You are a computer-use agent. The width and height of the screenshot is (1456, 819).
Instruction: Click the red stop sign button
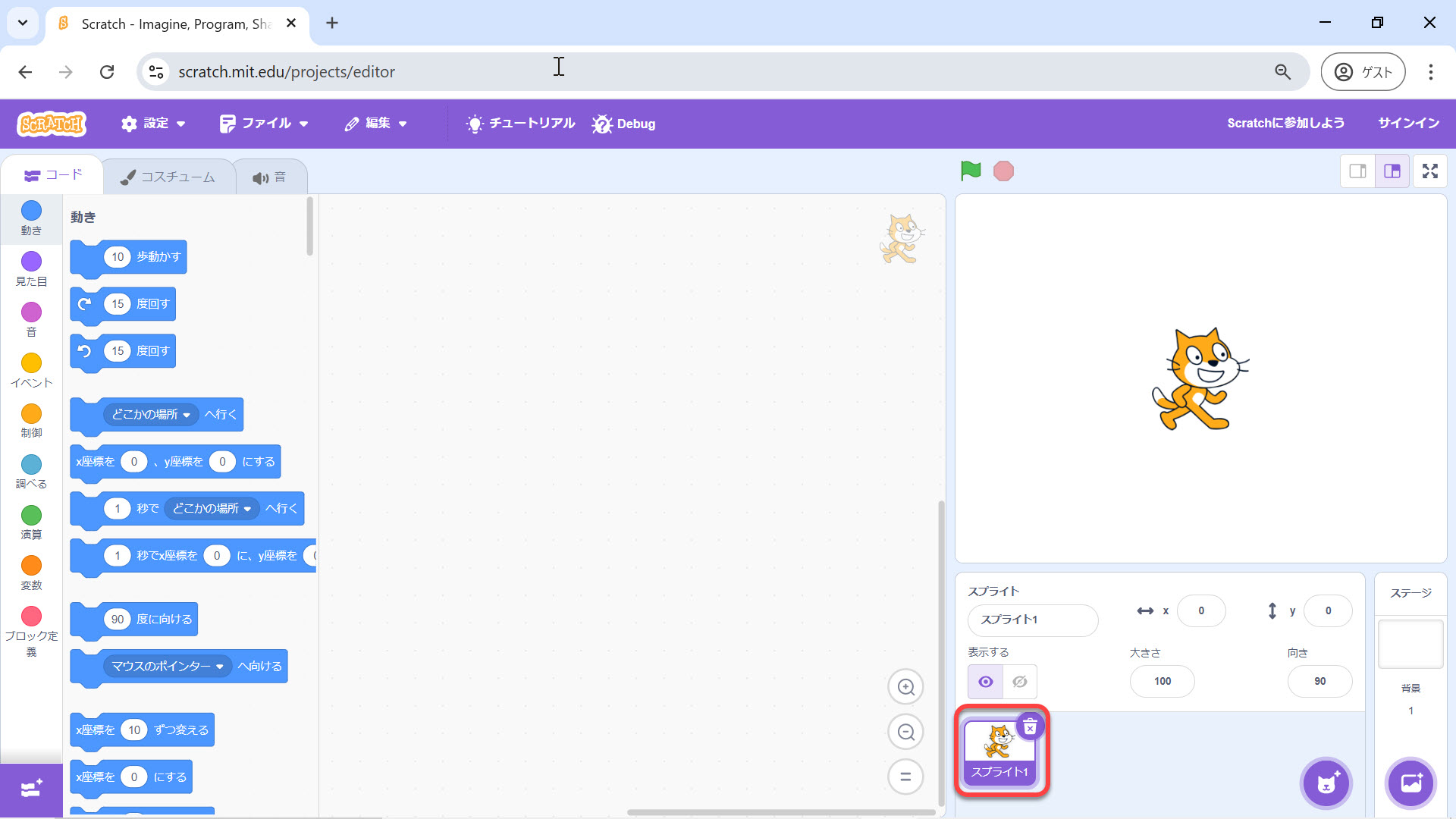pos(1003,171)
